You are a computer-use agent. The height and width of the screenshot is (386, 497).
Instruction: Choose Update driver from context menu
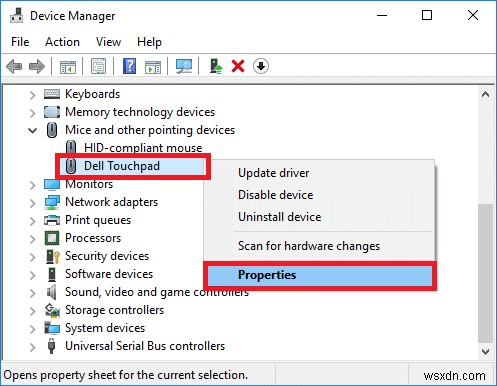coord(273,173)
